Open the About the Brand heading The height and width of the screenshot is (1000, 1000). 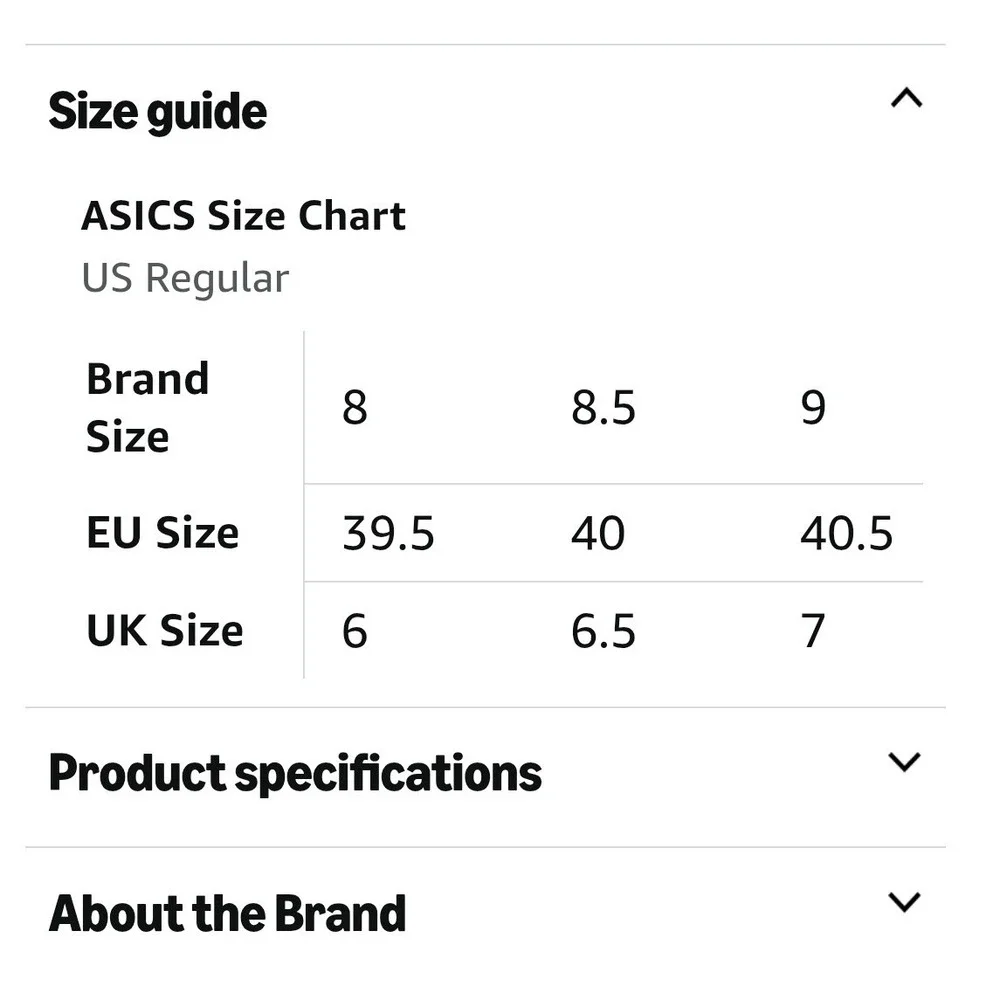click(227, 913)
